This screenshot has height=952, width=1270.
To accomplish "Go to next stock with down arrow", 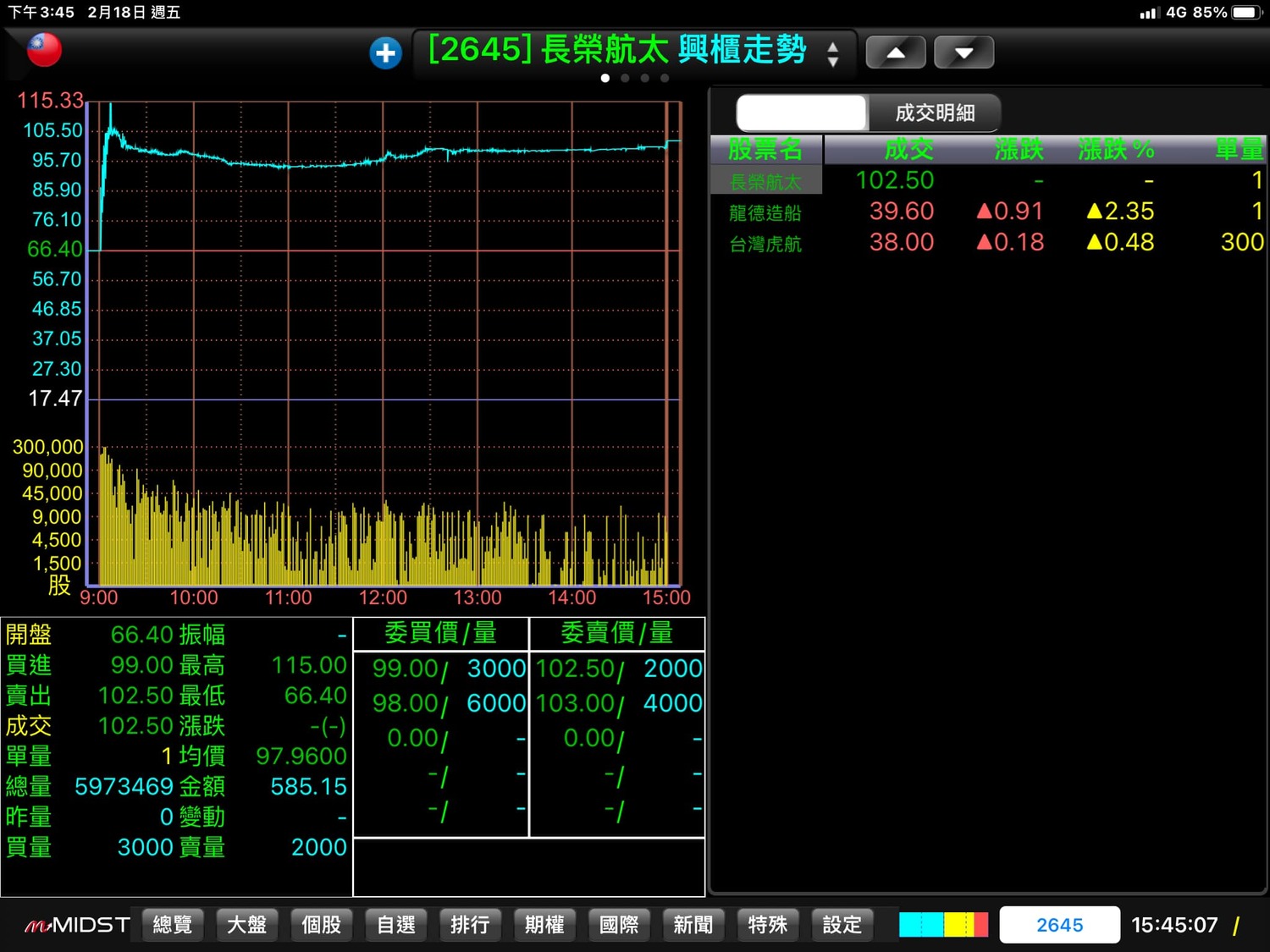I will (964, 52).
